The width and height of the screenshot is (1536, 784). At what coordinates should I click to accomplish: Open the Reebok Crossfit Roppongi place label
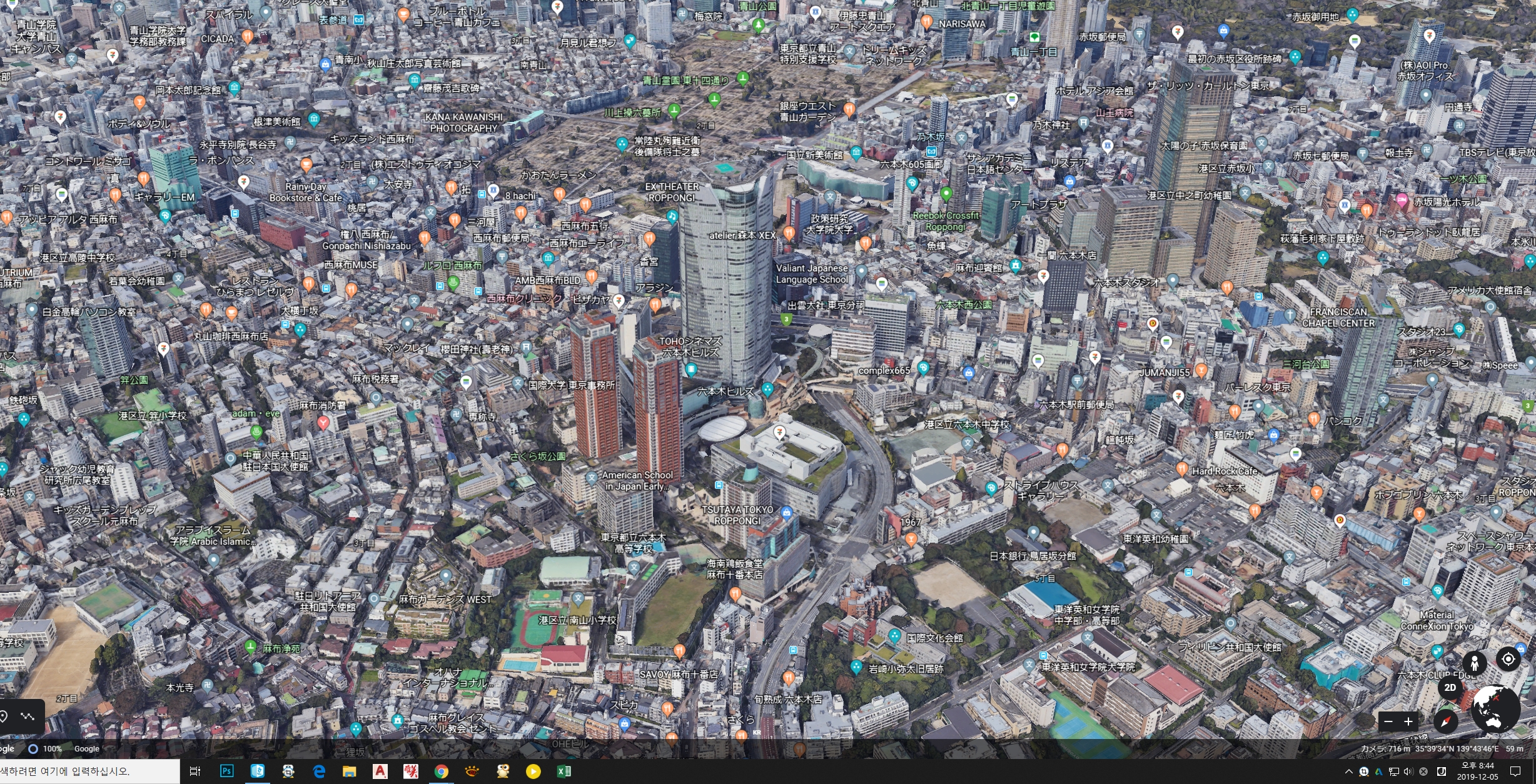click(x=946, y=221)
